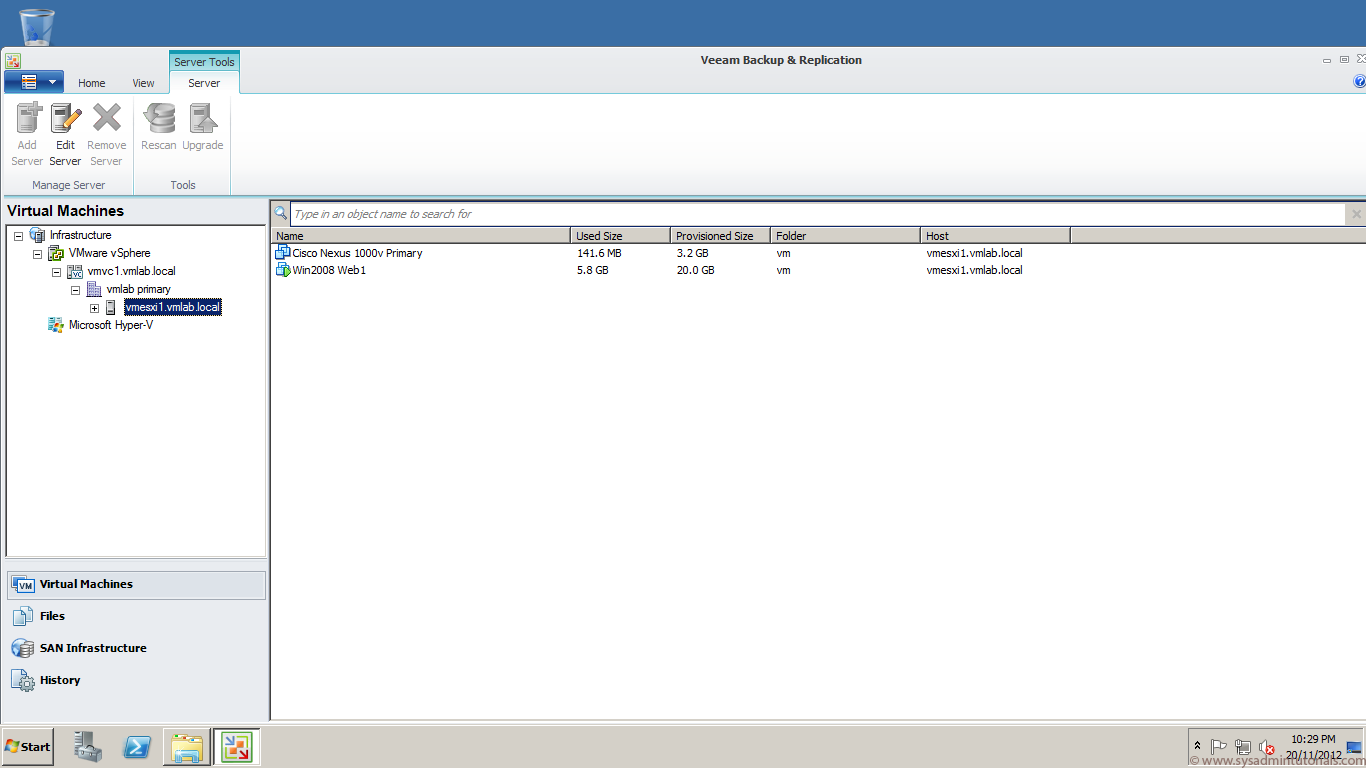Open the Virtual Machines navigation pane
1366x768 pixels.
tap(137, 584)
